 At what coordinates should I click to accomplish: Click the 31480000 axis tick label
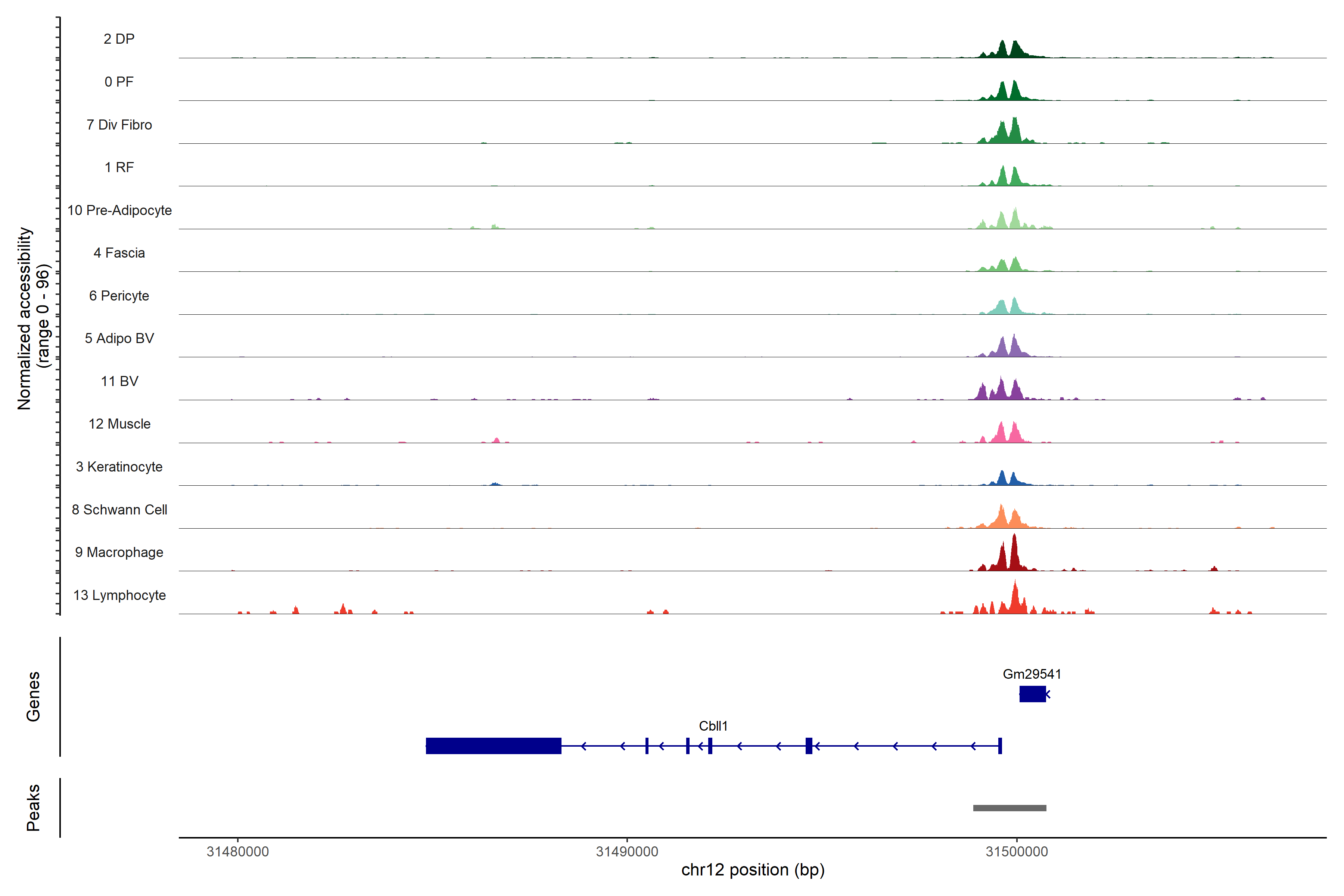pyautogui.click(x=238, y=852)
